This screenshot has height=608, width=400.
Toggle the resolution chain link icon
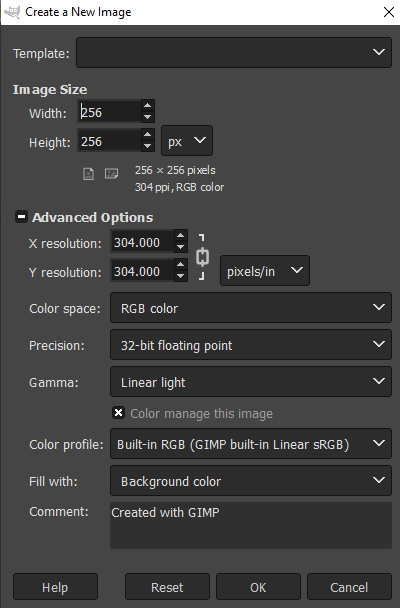202,257
